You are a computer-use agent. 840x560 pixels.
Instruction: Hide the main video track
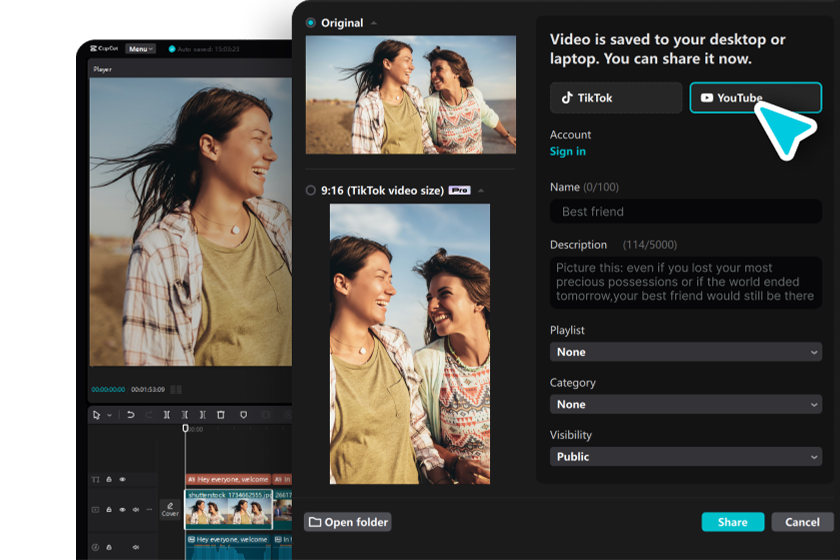click(x=123, y=510)
